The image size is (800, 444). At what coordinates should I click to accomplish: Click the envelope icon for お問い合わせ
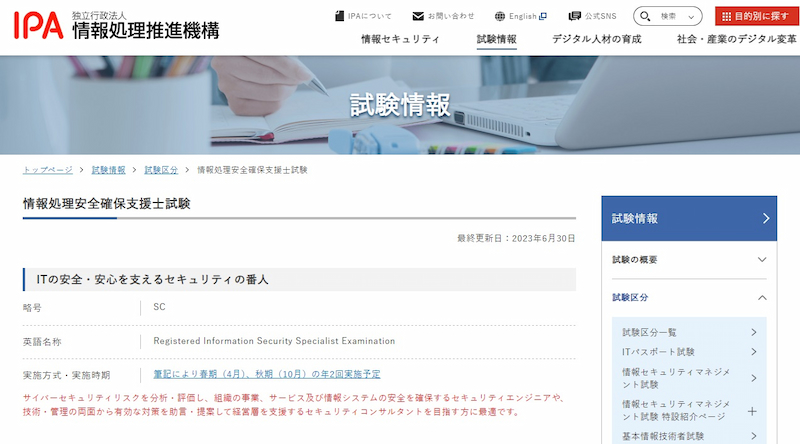click(x=418, y=16)
